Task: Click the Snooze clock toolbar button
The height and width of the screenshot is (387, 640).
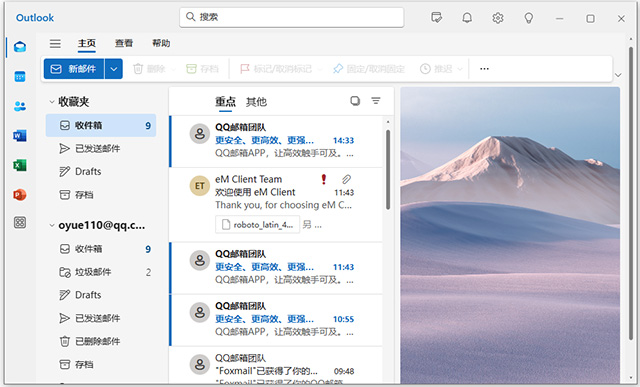Action: pos(436,69)
